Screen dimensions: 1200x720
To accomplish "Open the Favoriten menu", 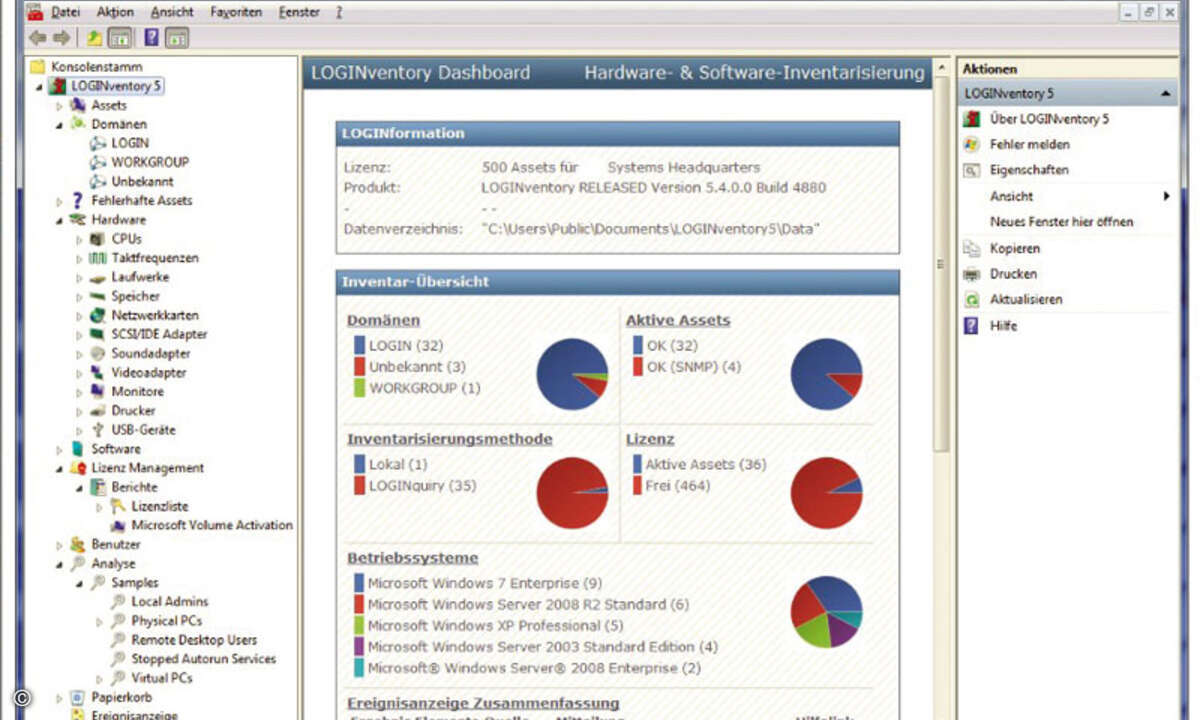I will point(236,12).
